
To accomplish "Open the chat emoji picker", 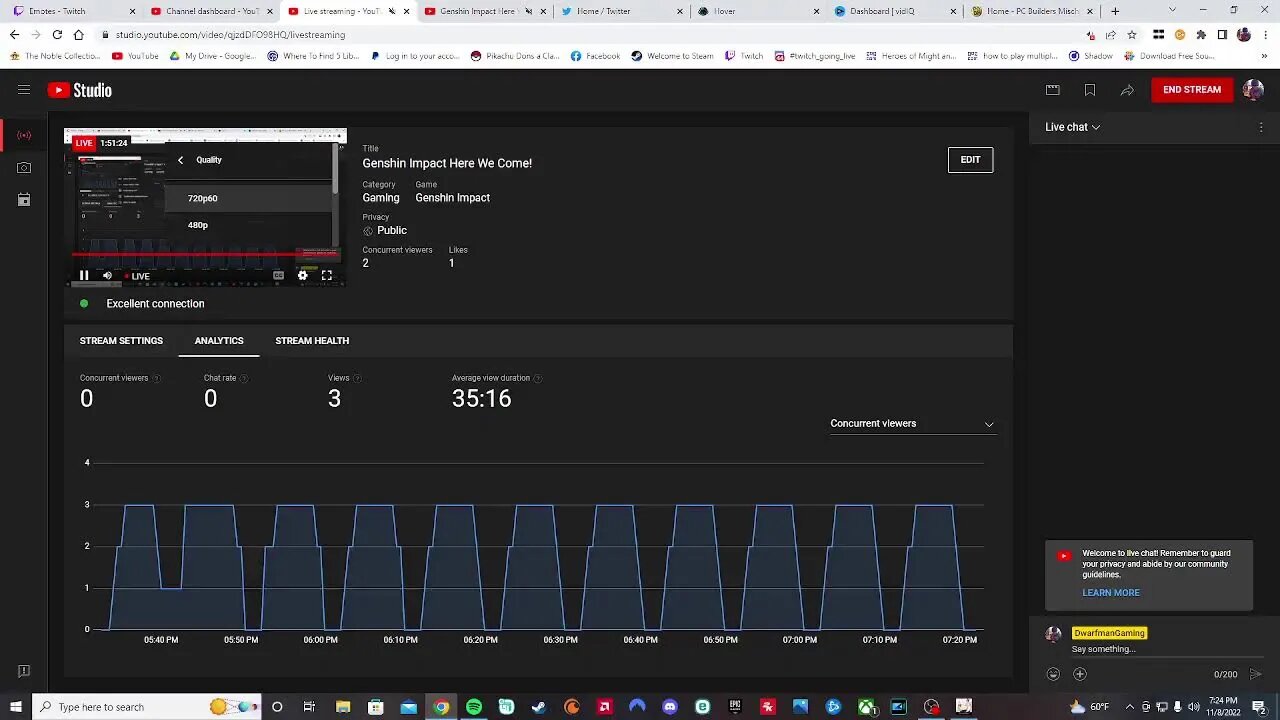I will click(x=1053, y=674).
